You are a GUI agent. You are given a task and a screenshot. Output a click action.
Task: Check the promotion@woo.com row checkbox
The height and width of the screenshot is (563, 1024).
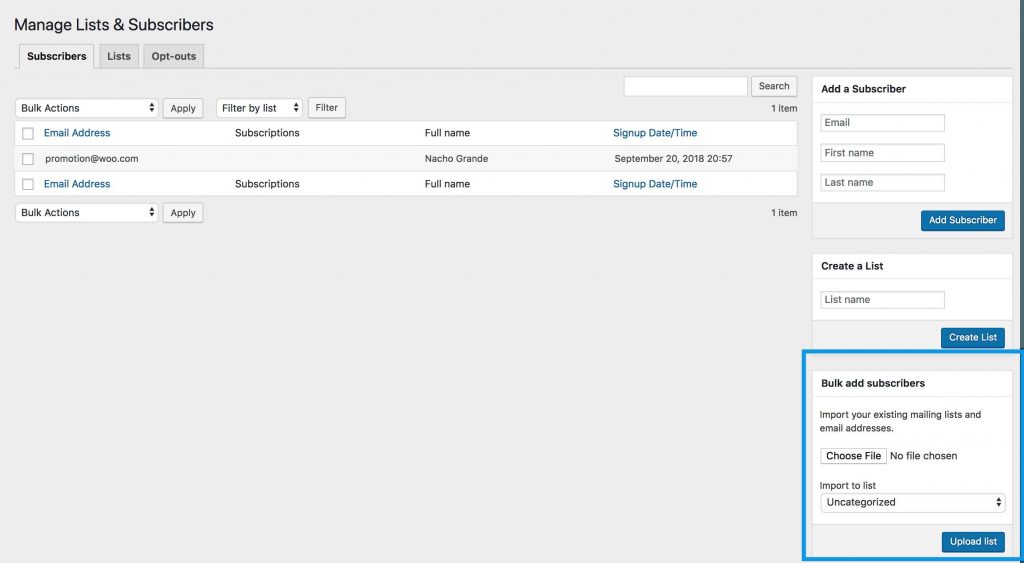[28, 159]
